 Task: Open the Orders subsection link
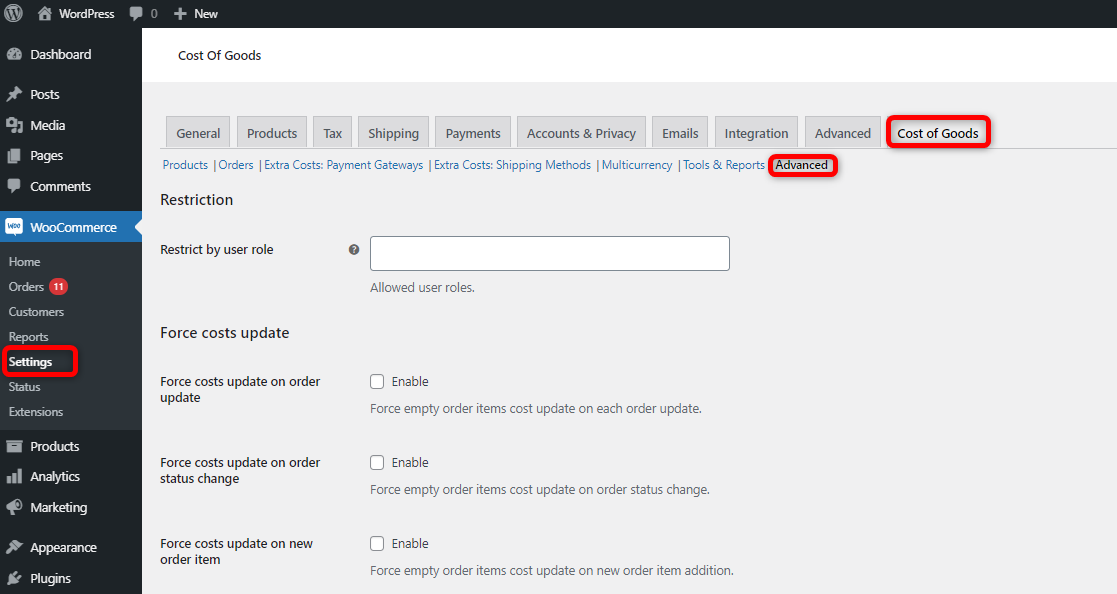point(236,165)
